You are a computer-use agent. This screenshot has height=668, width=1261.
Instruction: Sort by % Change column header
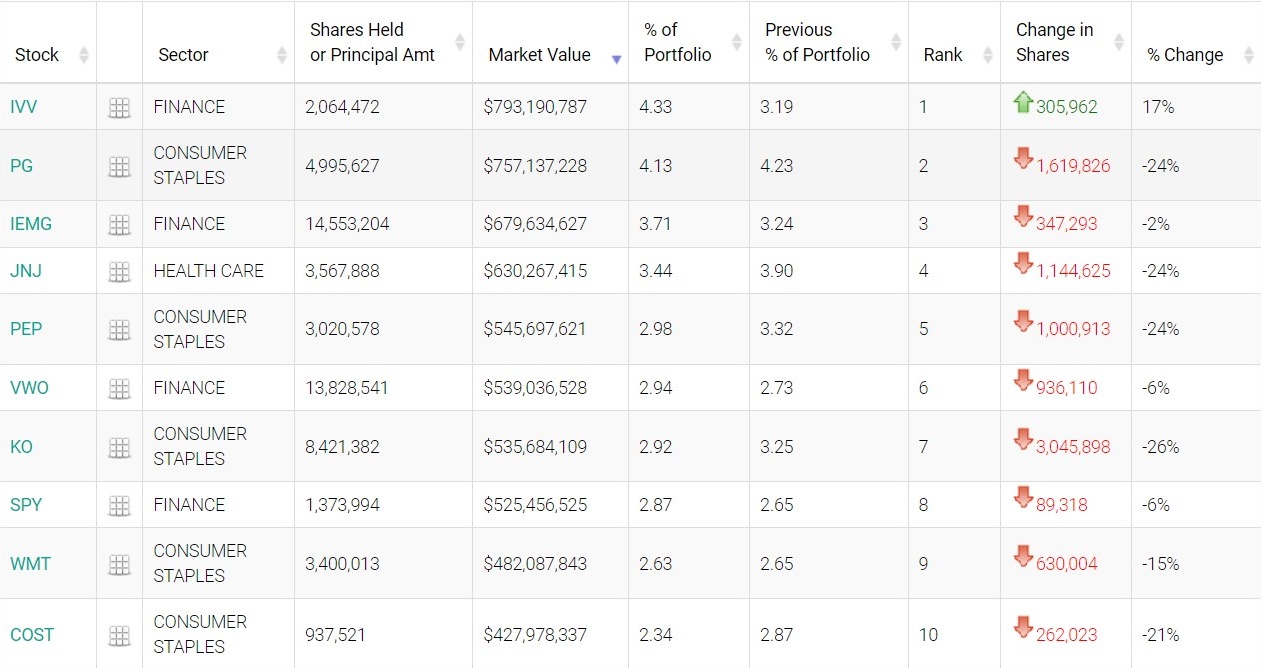1185,55
